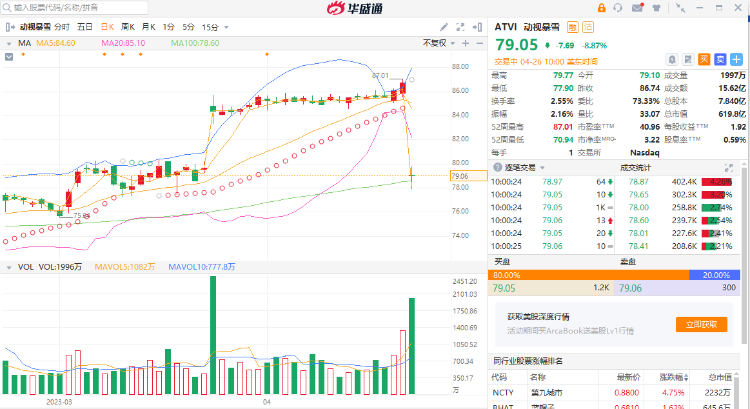Select the 1分 chart tab
This screenshot has width=750, height=409.
[x=168, y=27]
